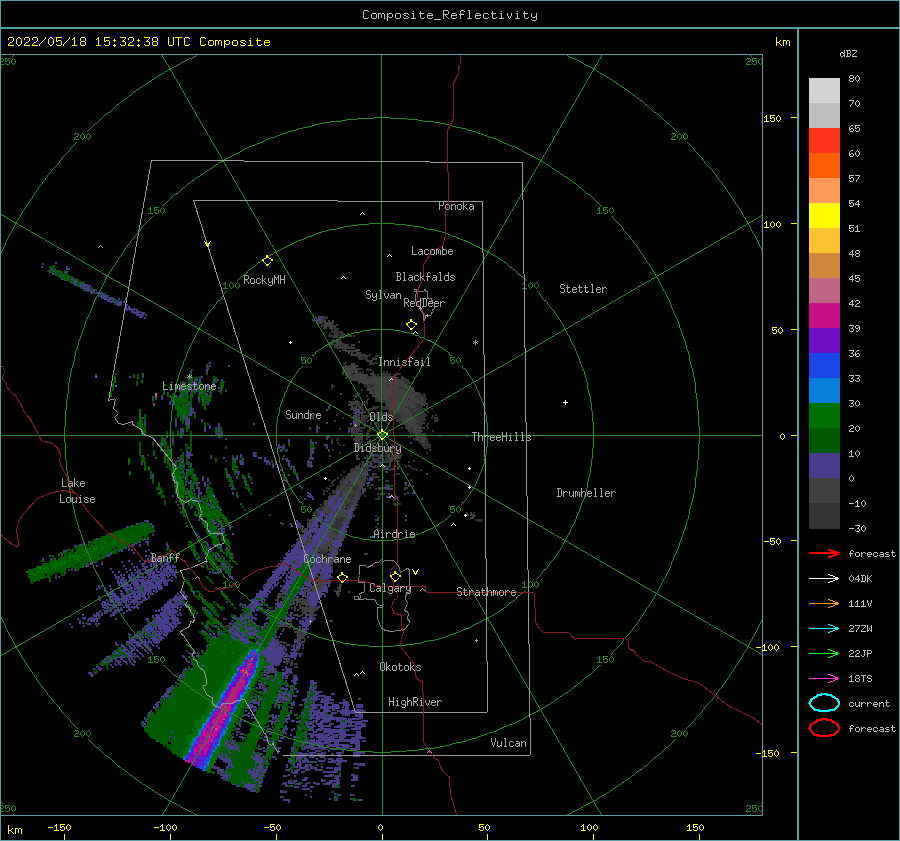Screen dimensions: 900x841
Task: Click the Calgary city label
Action: [x=390, y=588]
